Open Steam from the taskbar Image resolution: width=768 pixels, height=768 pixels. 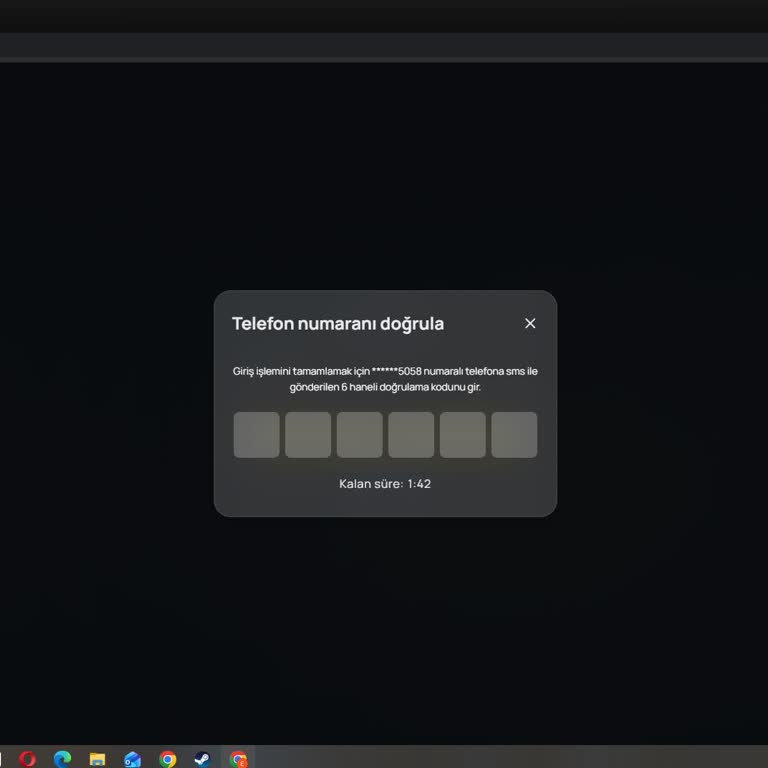pos(203,759)
